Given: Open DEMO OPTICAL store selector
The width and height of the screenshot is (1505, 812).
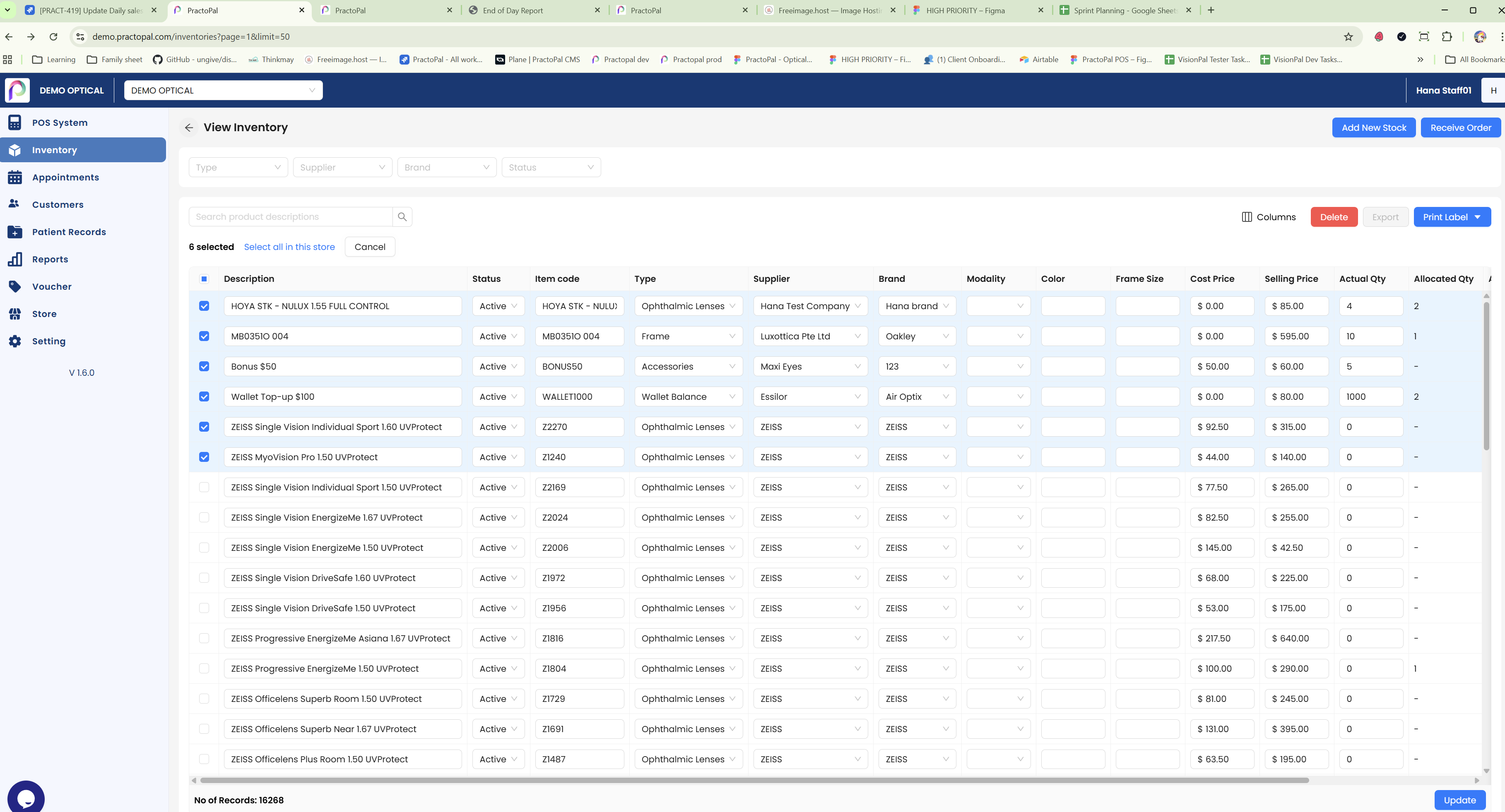Looking at the screenshot, I should 223,91.
